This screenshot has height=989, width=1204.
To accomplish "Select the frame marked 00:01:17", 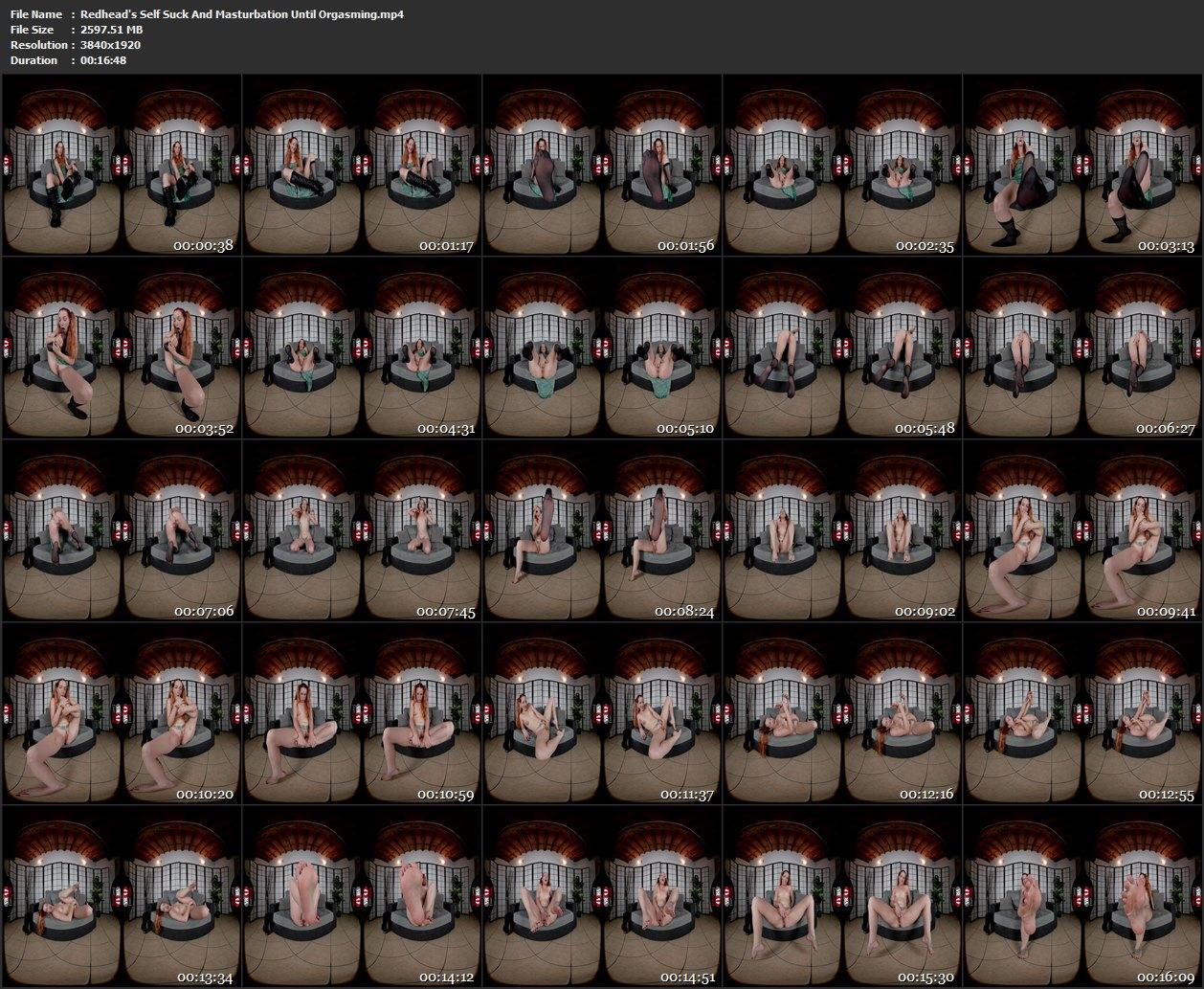I will click(361, 165).
